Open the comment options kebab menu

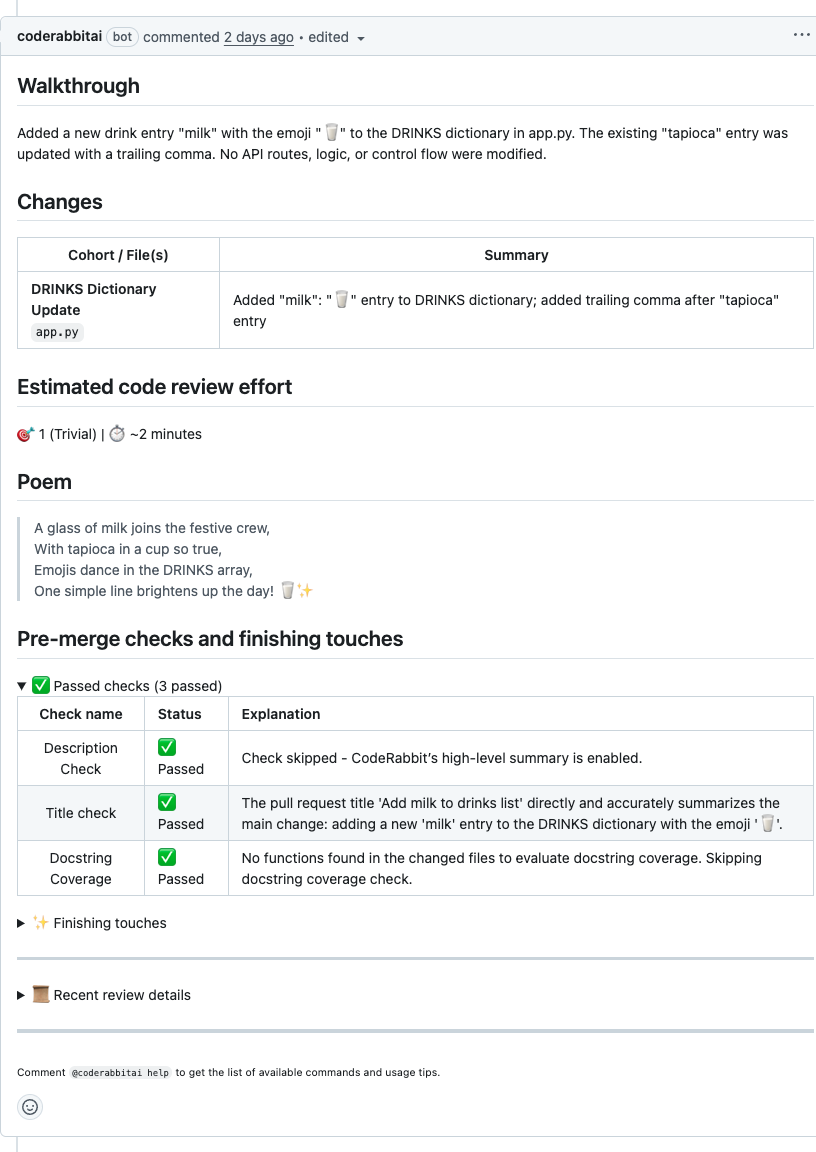point(801,34)
